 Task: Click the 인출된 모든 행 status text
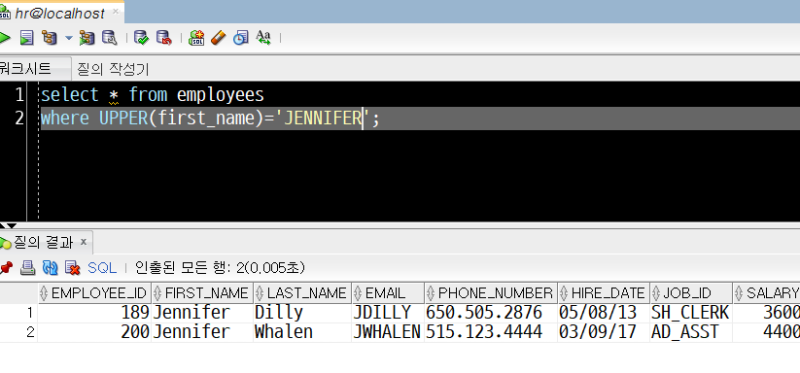[x=220, y=267]
